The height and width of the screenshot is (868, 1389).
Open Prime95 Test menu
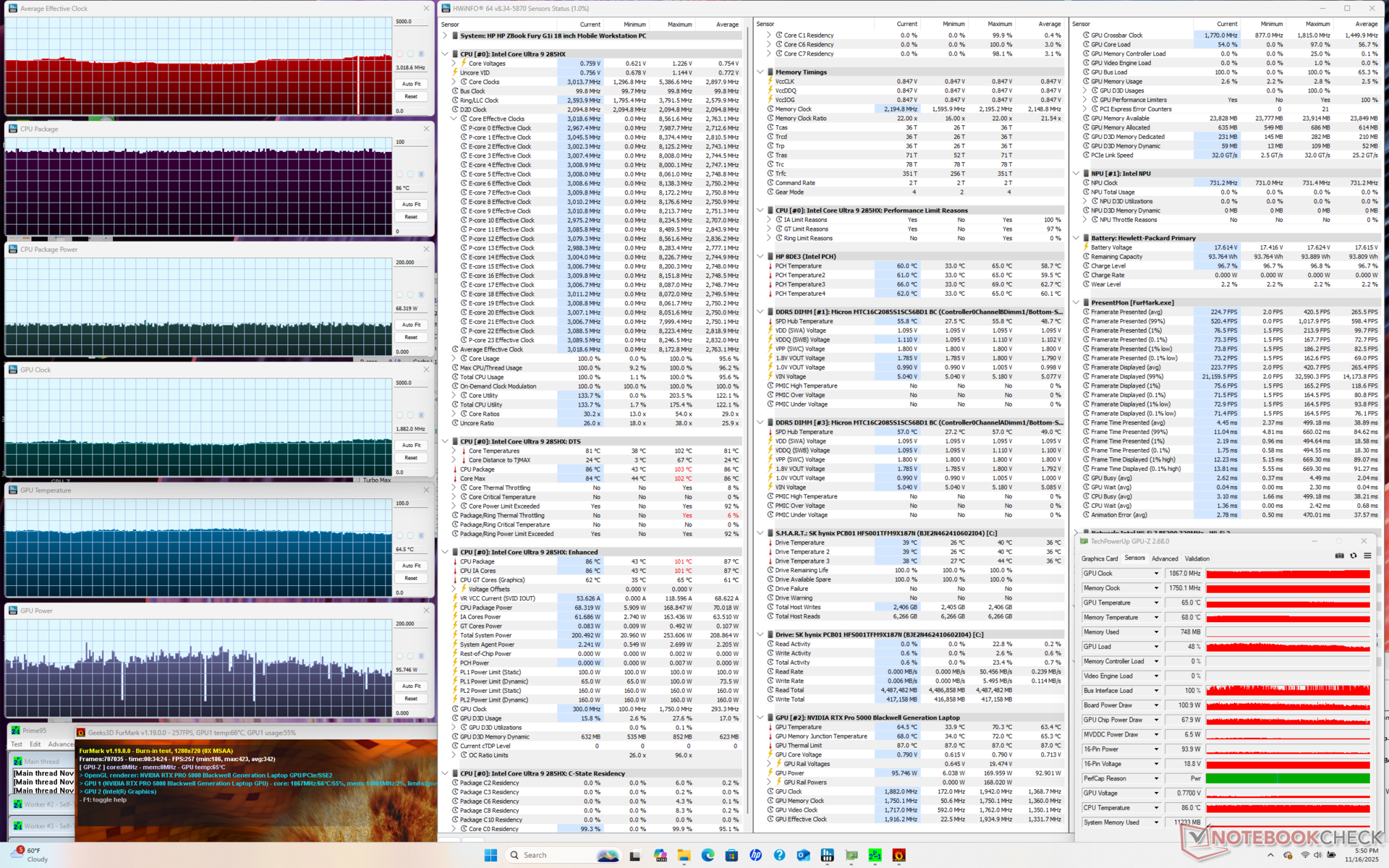[x=17, y=744]
